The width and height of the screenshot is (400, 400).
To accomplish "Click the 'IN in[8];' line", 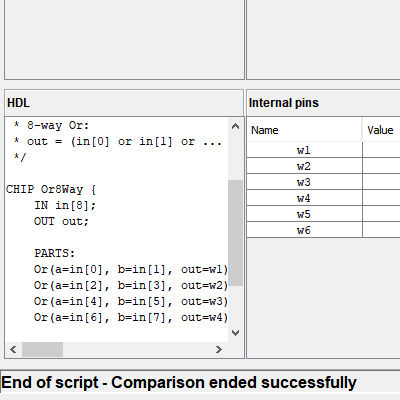I will click(65, 205).
